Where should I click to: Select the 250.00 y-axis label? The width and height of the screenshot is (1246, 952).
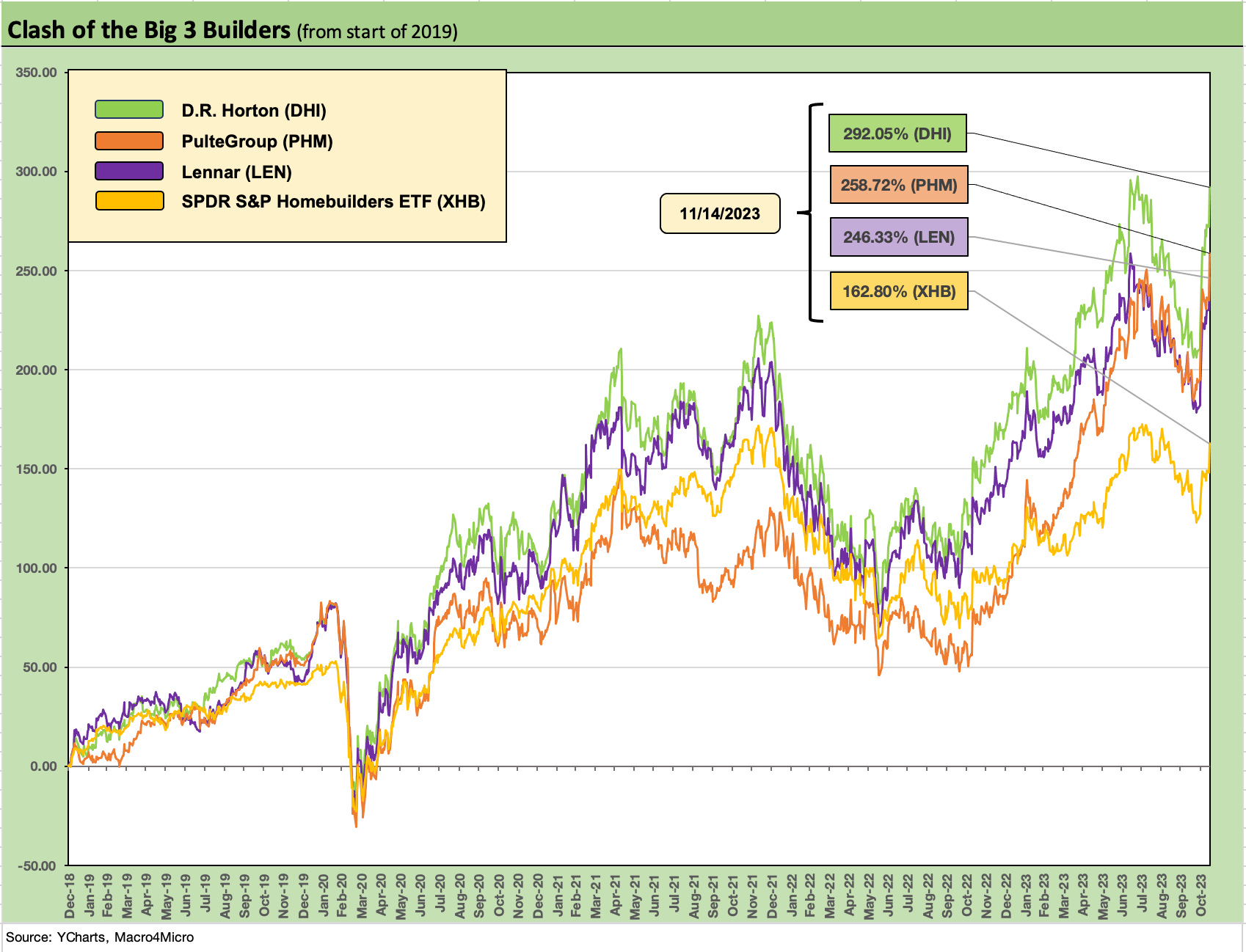(x=36, y=271)
